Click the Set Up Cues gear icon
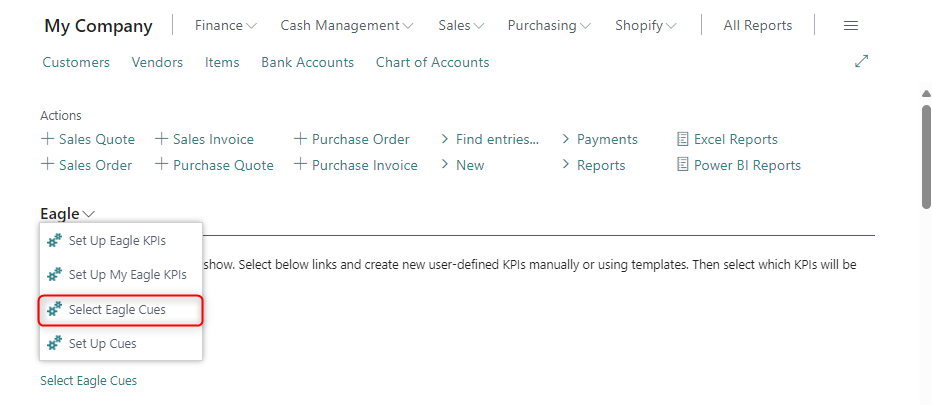The width and height of the screenshot is (932, 405). pyautogui.click(x=55, y=343)
